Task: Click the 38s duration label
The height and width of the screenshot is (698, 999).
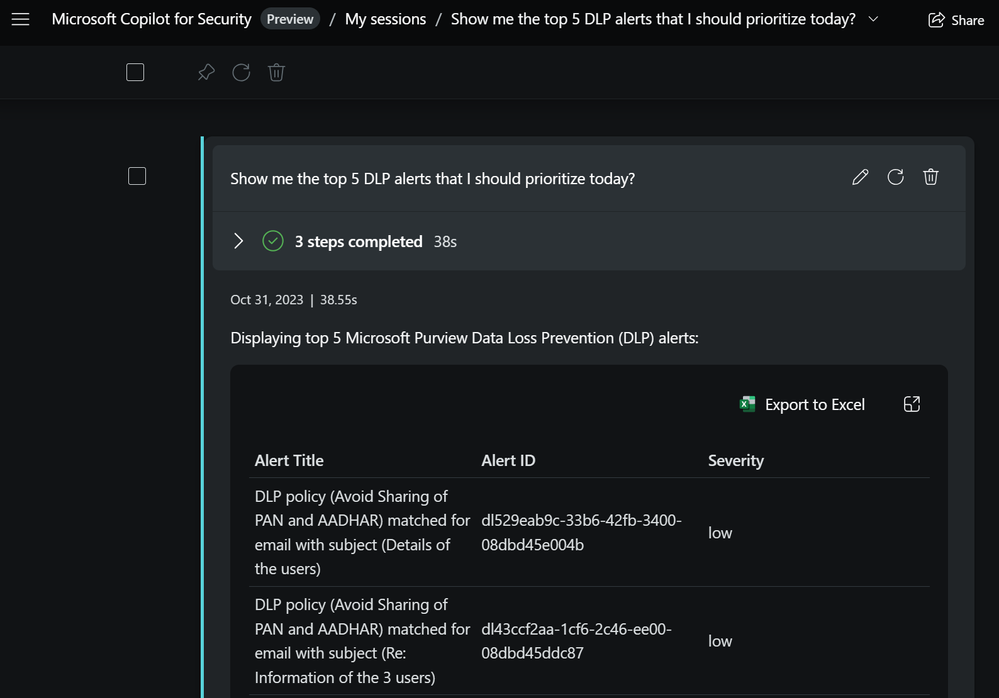Action: coord(445,241)
